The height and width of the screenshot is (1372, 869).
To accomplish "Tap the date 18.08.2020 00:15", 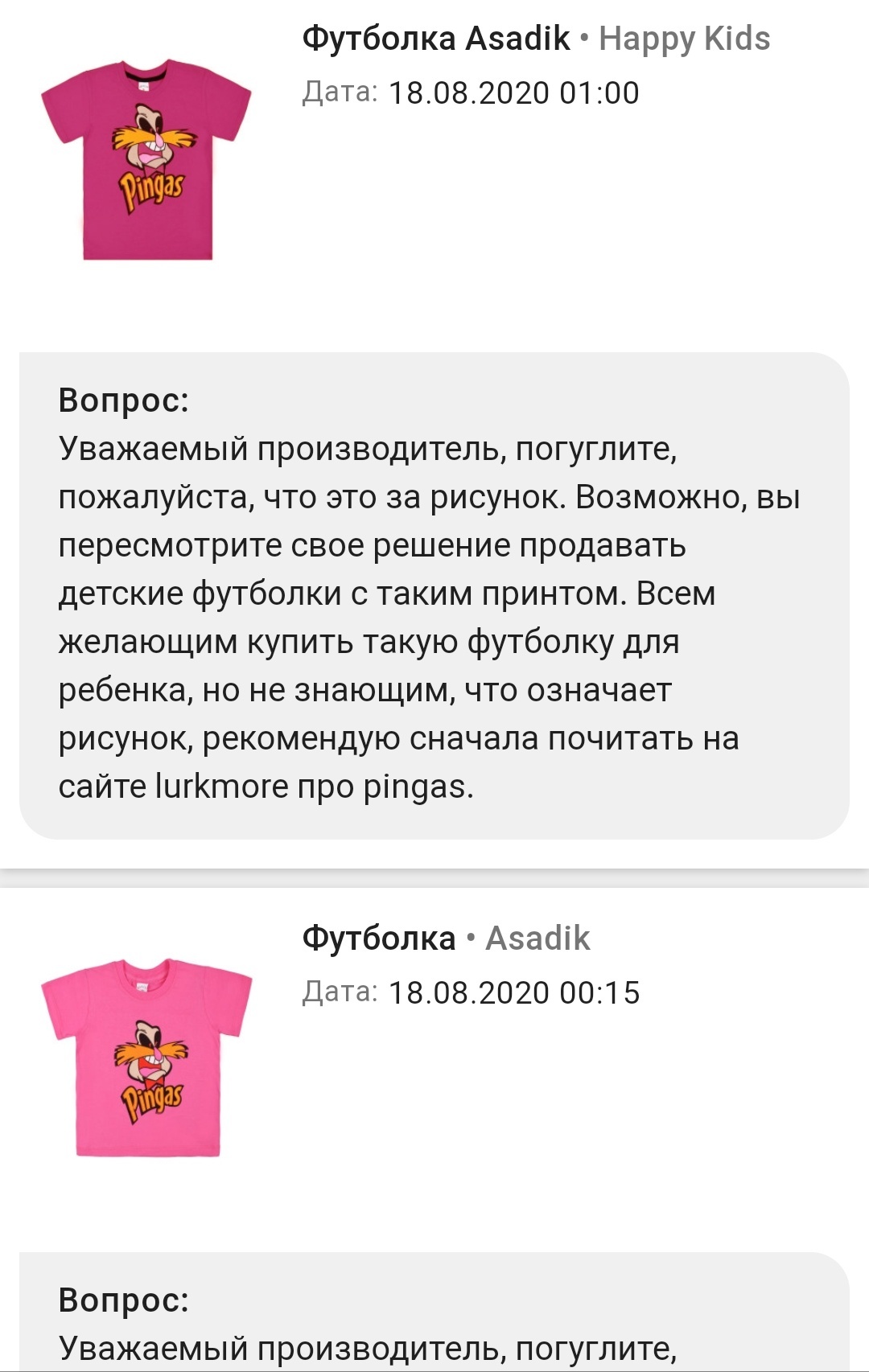I will click(513, 993).
